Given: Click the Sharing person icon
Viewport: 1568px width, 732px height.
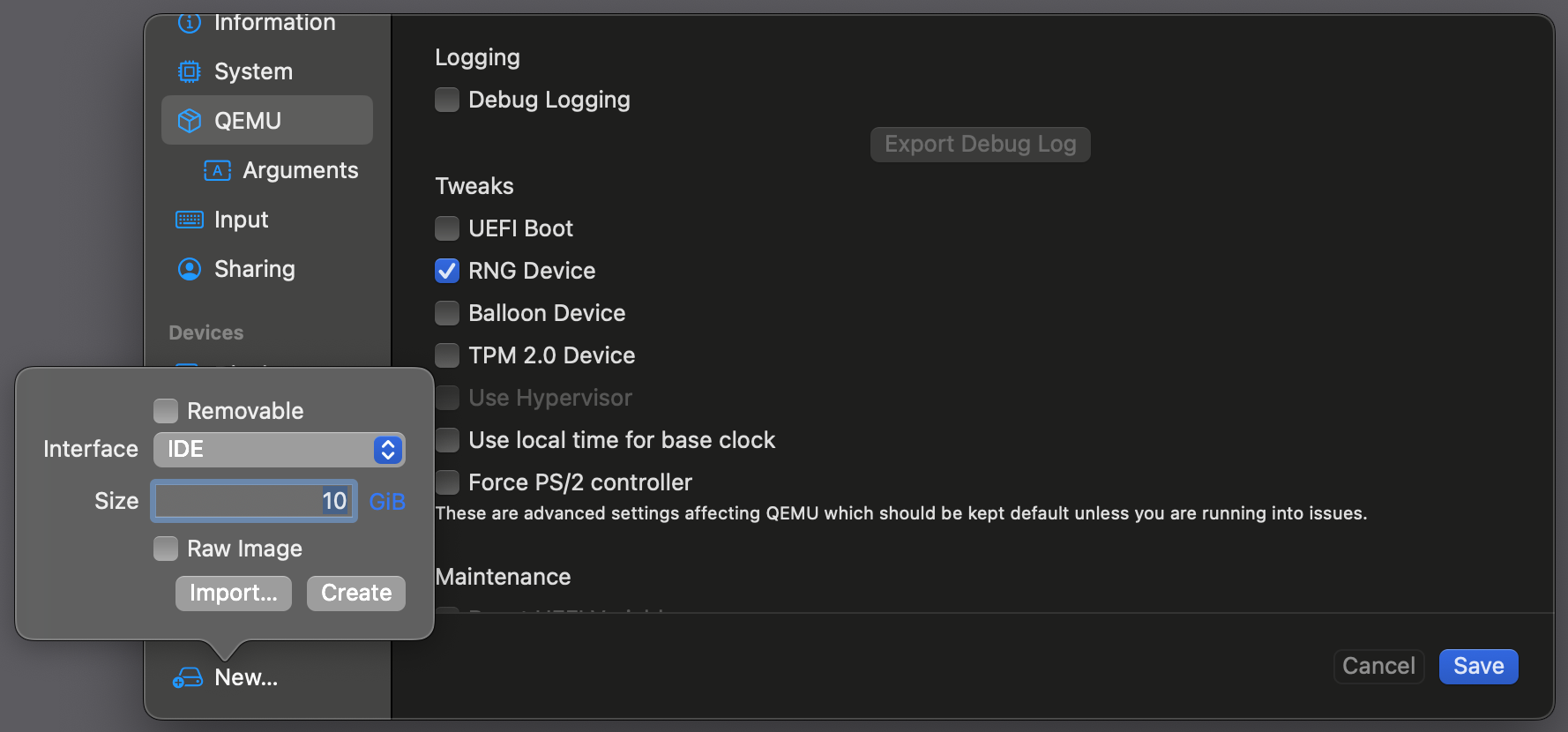Looking at the screenshot, I should (x=189, y=269).
